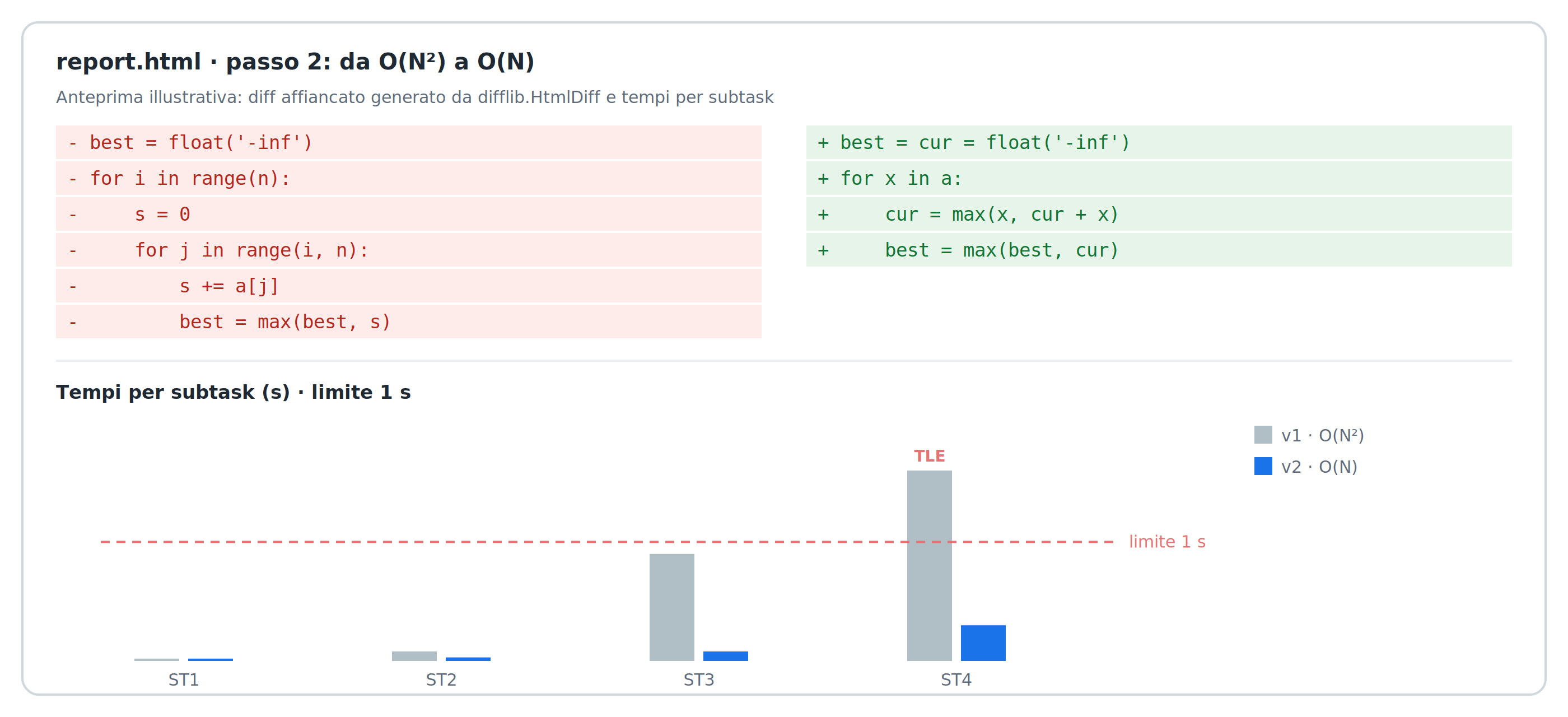Click the blue v2 bar for ST3
1568x717 pixels.
tap(726, 656)
